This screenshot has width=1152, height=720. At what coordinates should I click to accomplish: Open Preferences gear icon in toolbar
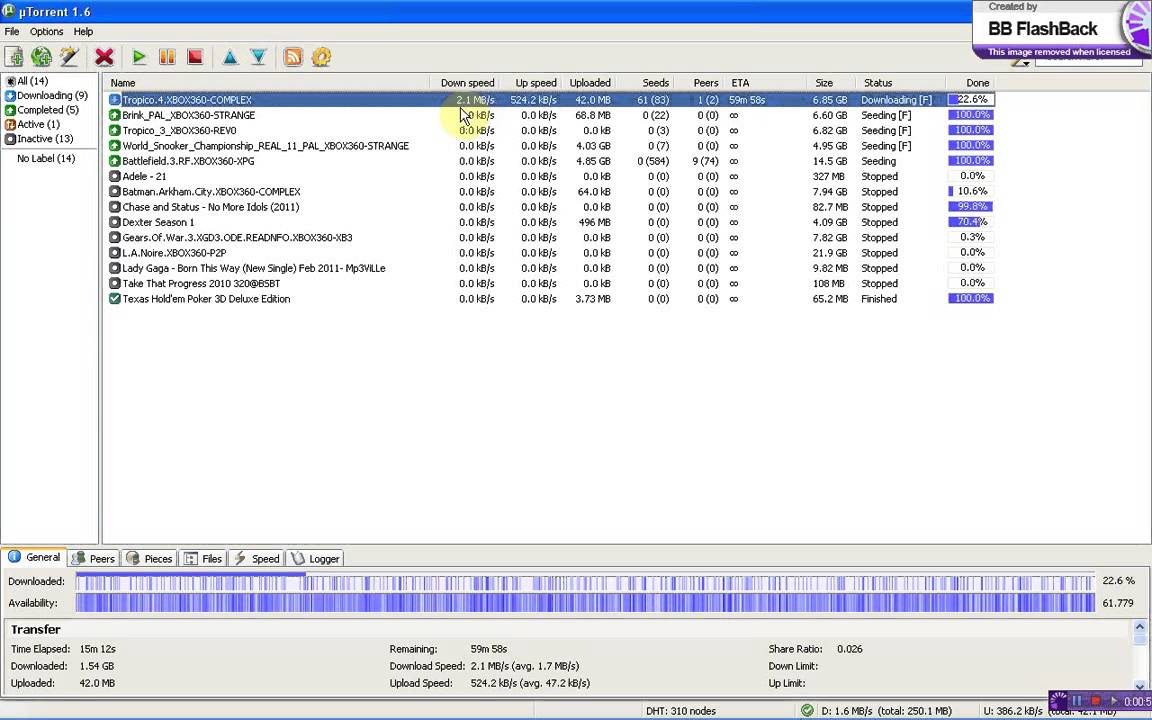321,57
